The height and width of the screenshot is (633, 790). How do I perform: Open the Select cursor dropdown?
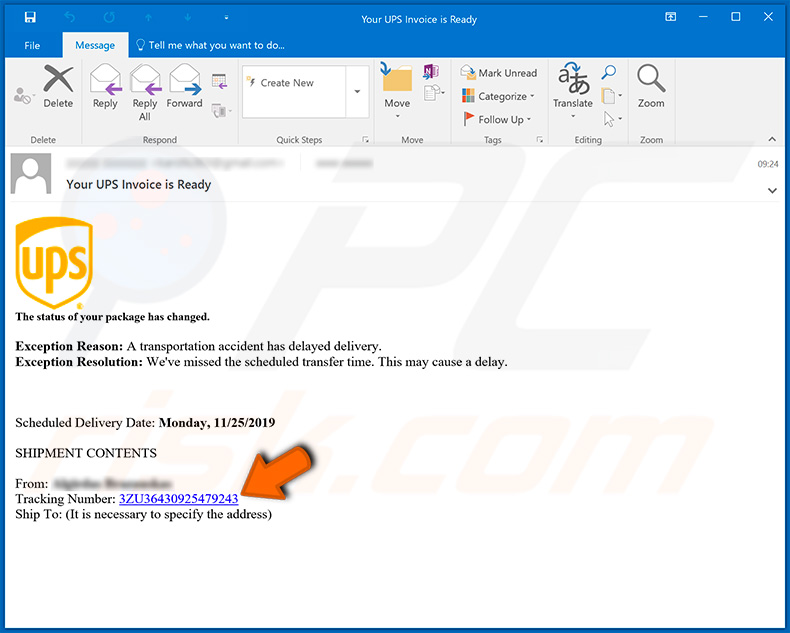[612, 119]
